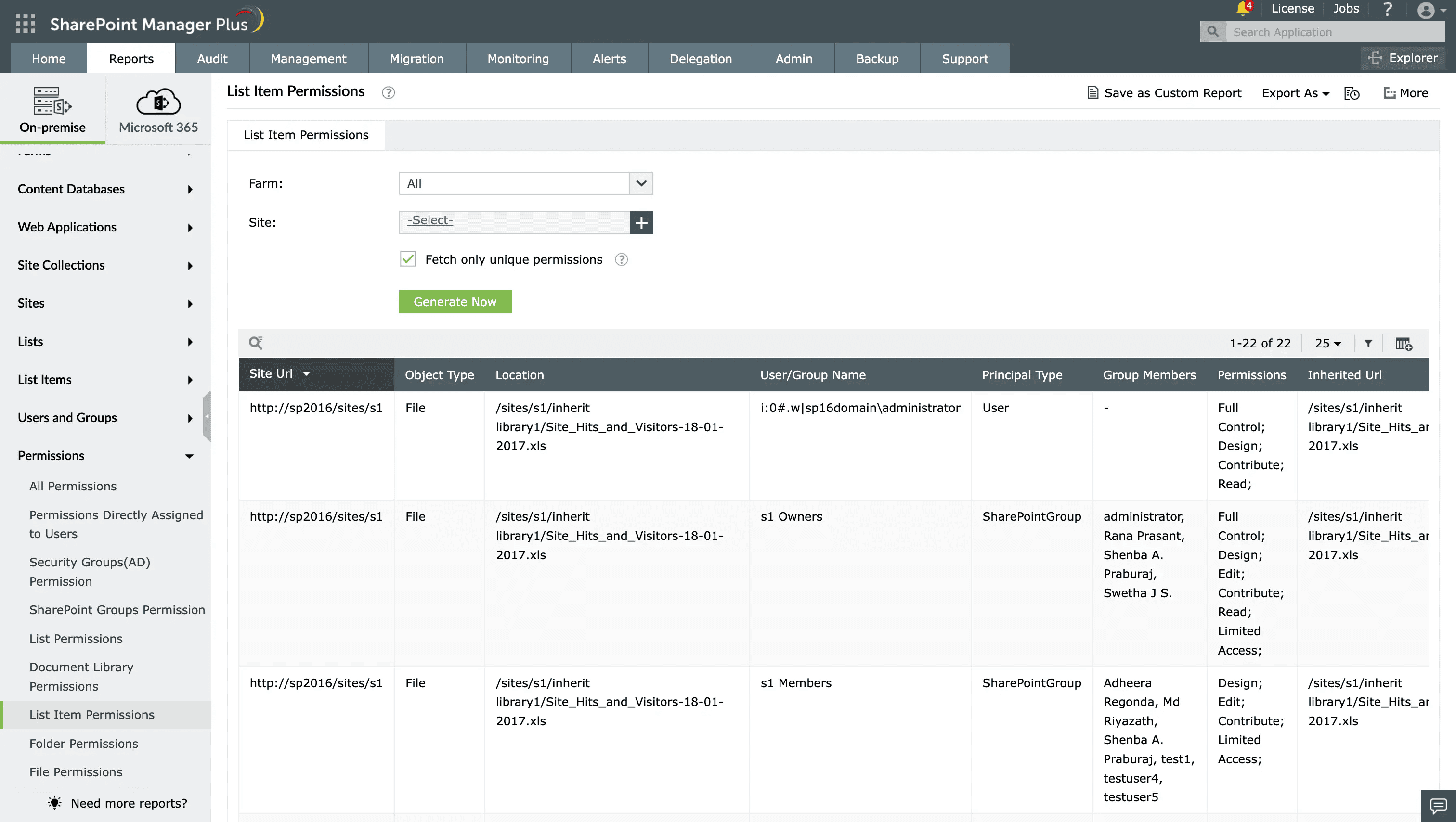Switch to the Audit tab
This screenshot has height=822, width=1456.
tap(212, 59)
